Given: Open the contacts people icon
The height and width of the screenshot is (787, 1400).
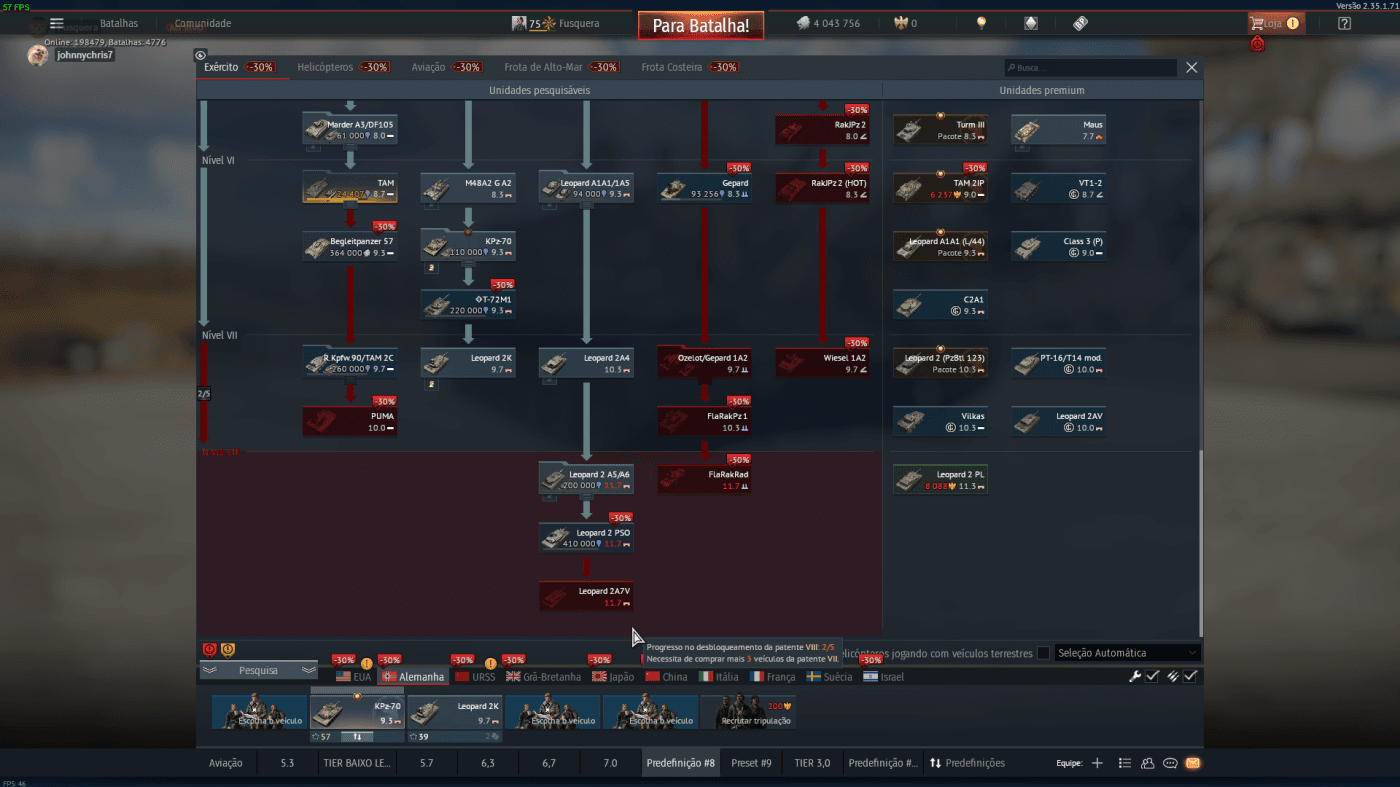Looking at the screenshot, I should 1148,763.
